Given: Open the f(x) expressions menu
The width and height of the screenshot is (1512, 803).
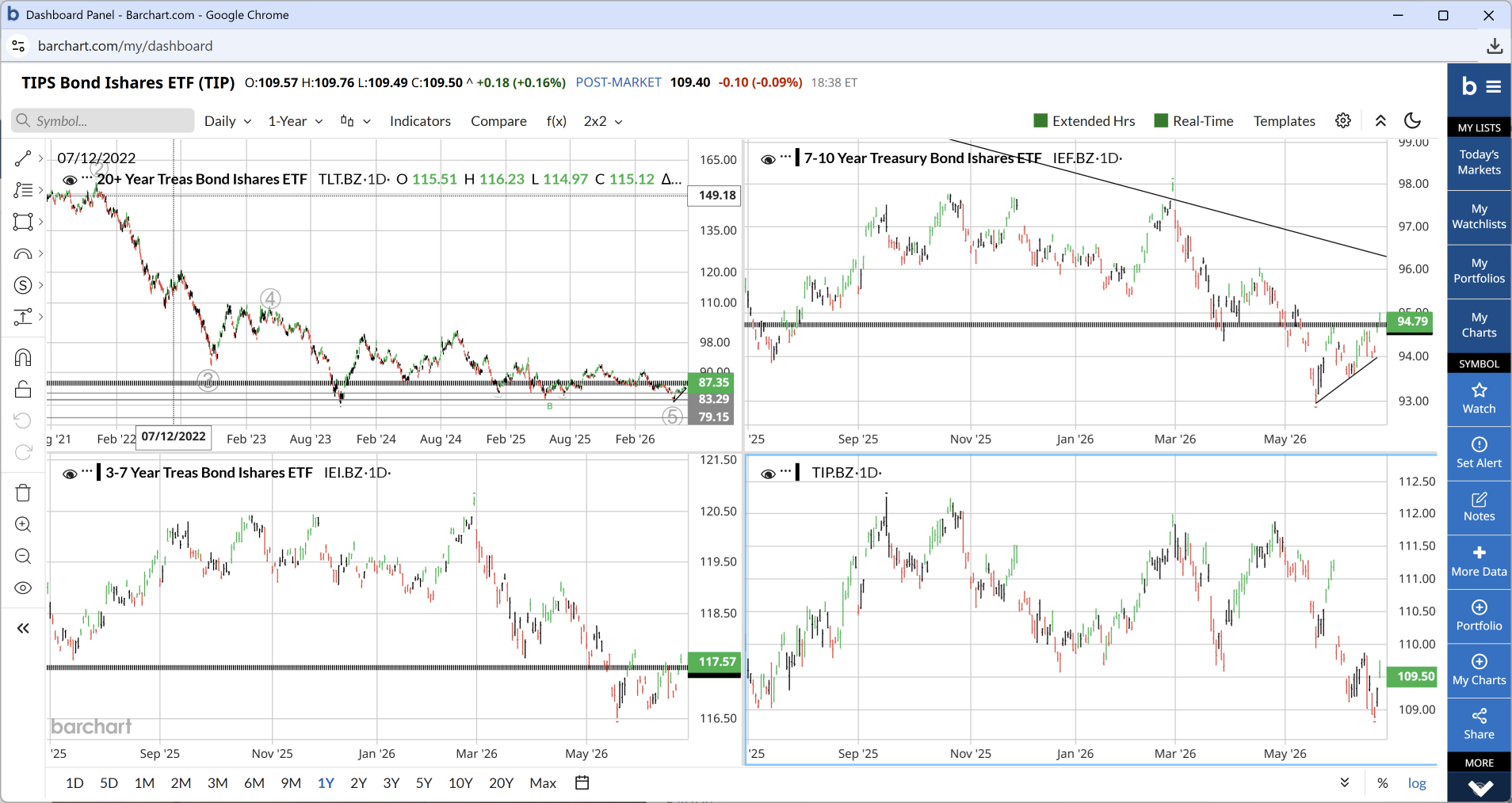Looking at the screenshot, I should coord(556,121).
